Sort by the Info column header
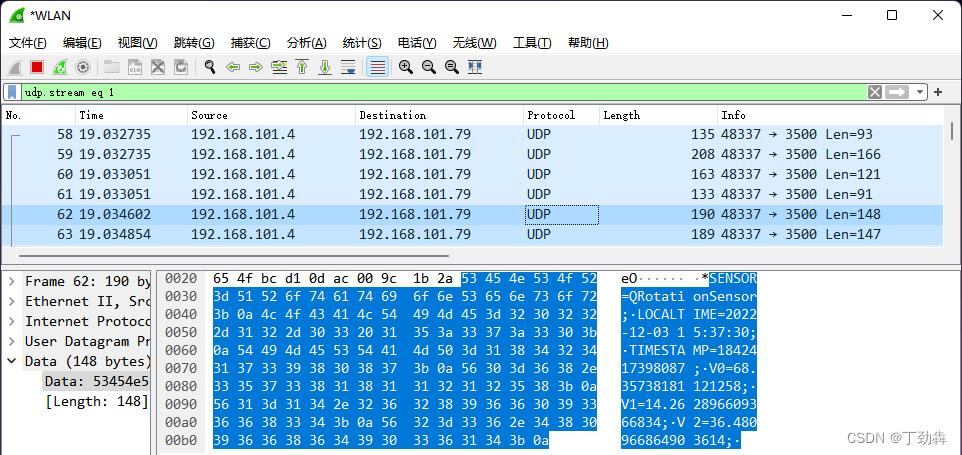The height and width of the screenshot is (455, 962). click(x=830, y=115)
